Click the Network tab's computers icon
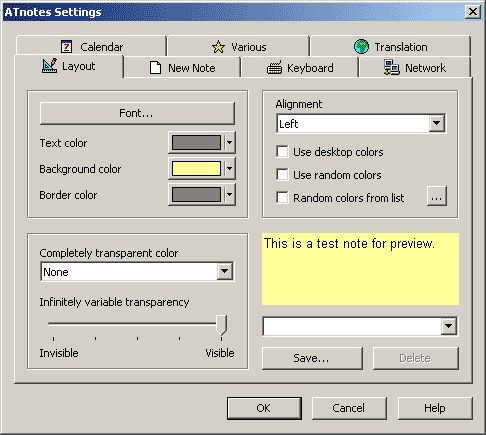 391,67
